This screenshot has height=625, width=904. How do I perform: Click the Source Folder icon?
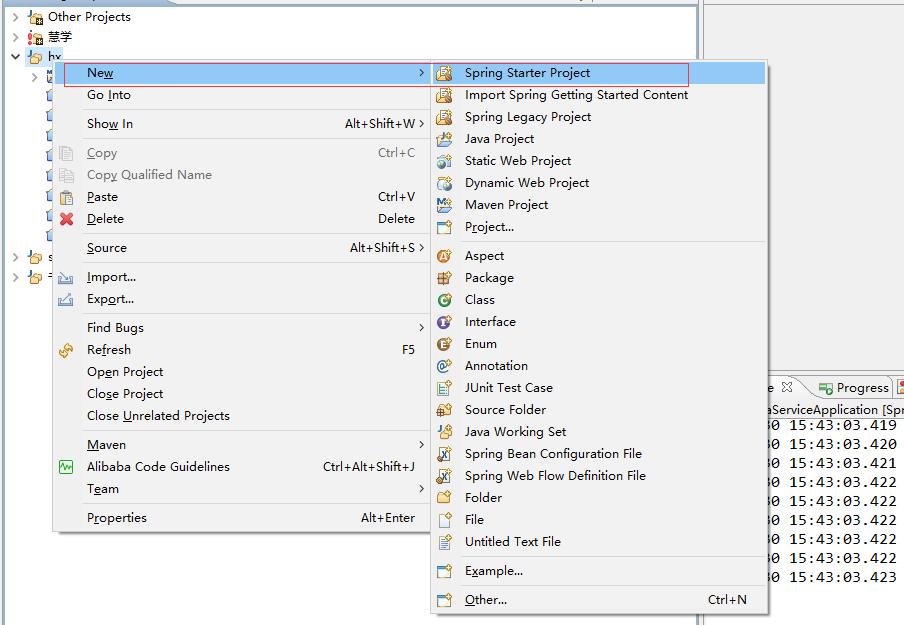click(445, 410)
